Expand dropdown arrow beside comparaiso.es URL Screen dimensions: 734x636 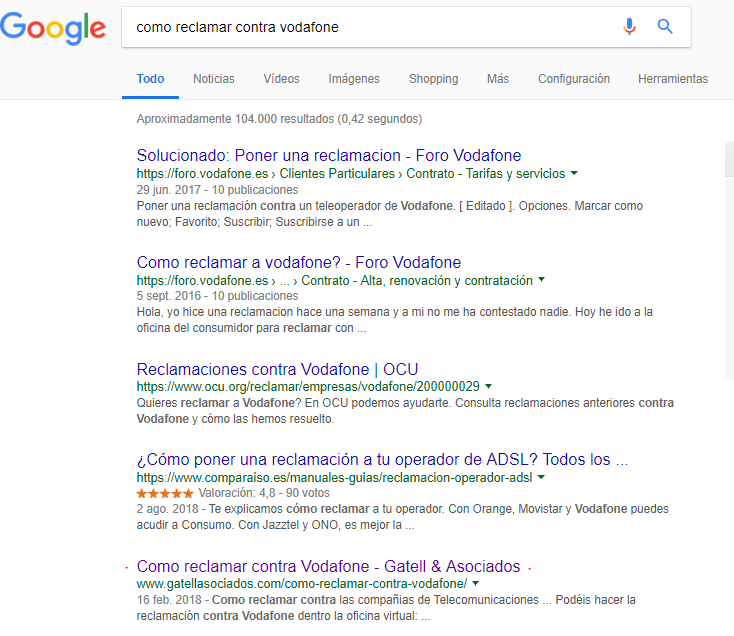pyautogui.click(x=541, y=477)
